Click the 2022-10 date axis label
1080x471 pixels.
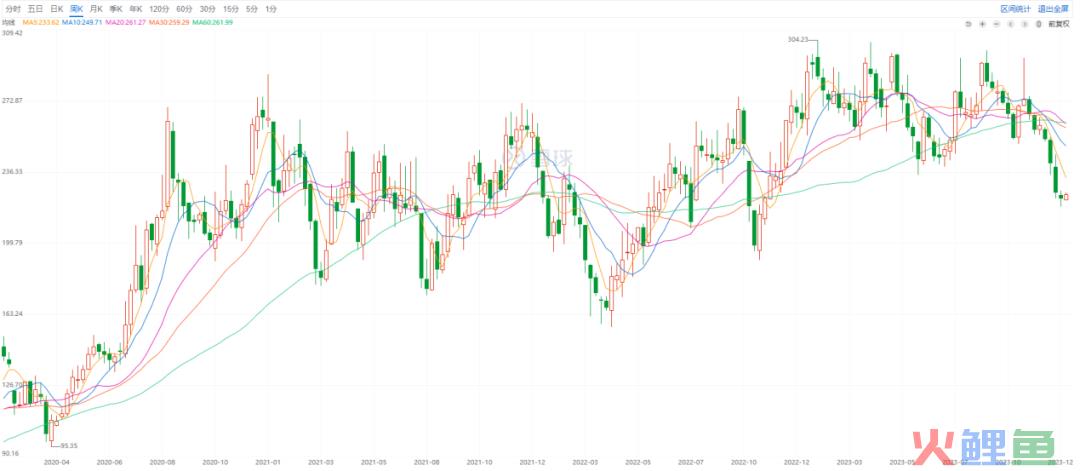click(743, 463)
